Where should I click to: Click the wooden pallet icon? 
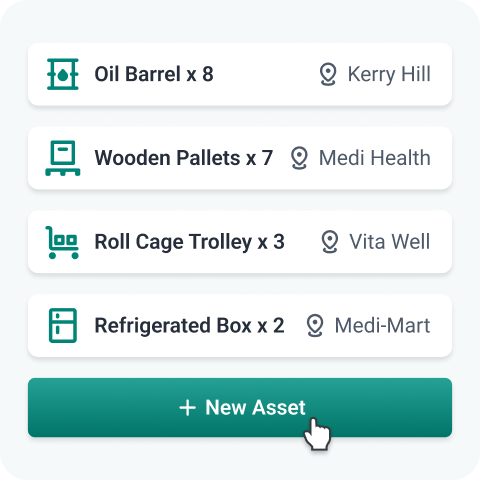(63, 158)
